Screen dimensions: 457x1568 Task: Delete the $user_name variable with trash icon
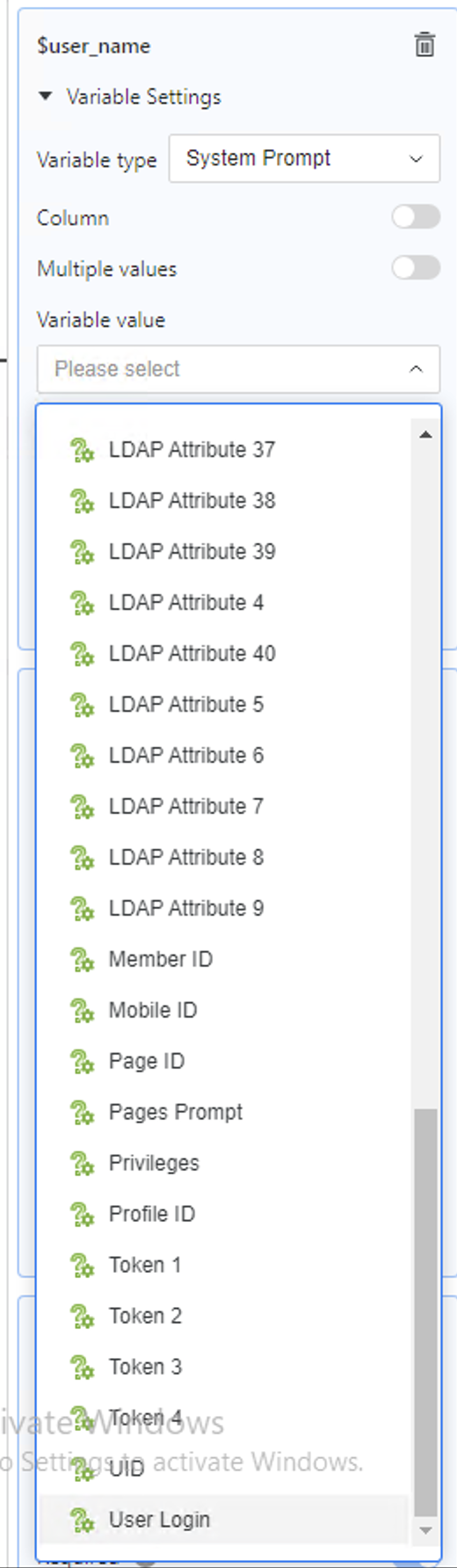click(x=424, y=45)
